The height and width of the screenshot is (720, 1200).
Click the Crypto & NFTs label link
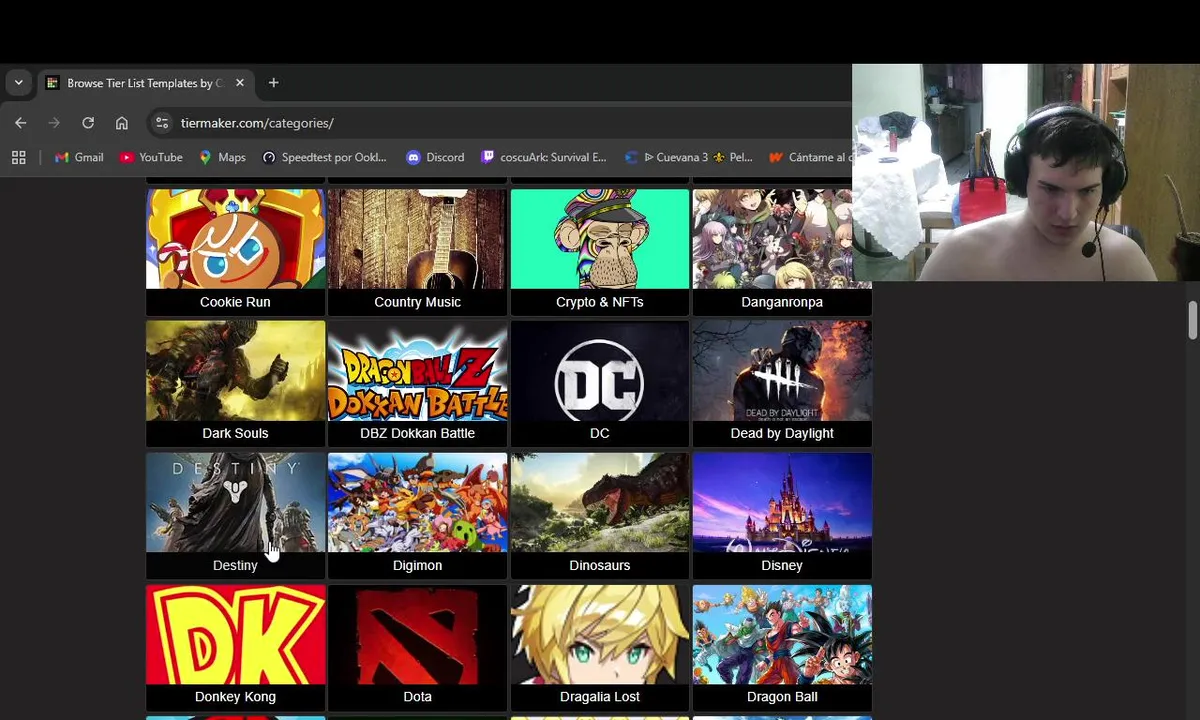click(599, 302)
